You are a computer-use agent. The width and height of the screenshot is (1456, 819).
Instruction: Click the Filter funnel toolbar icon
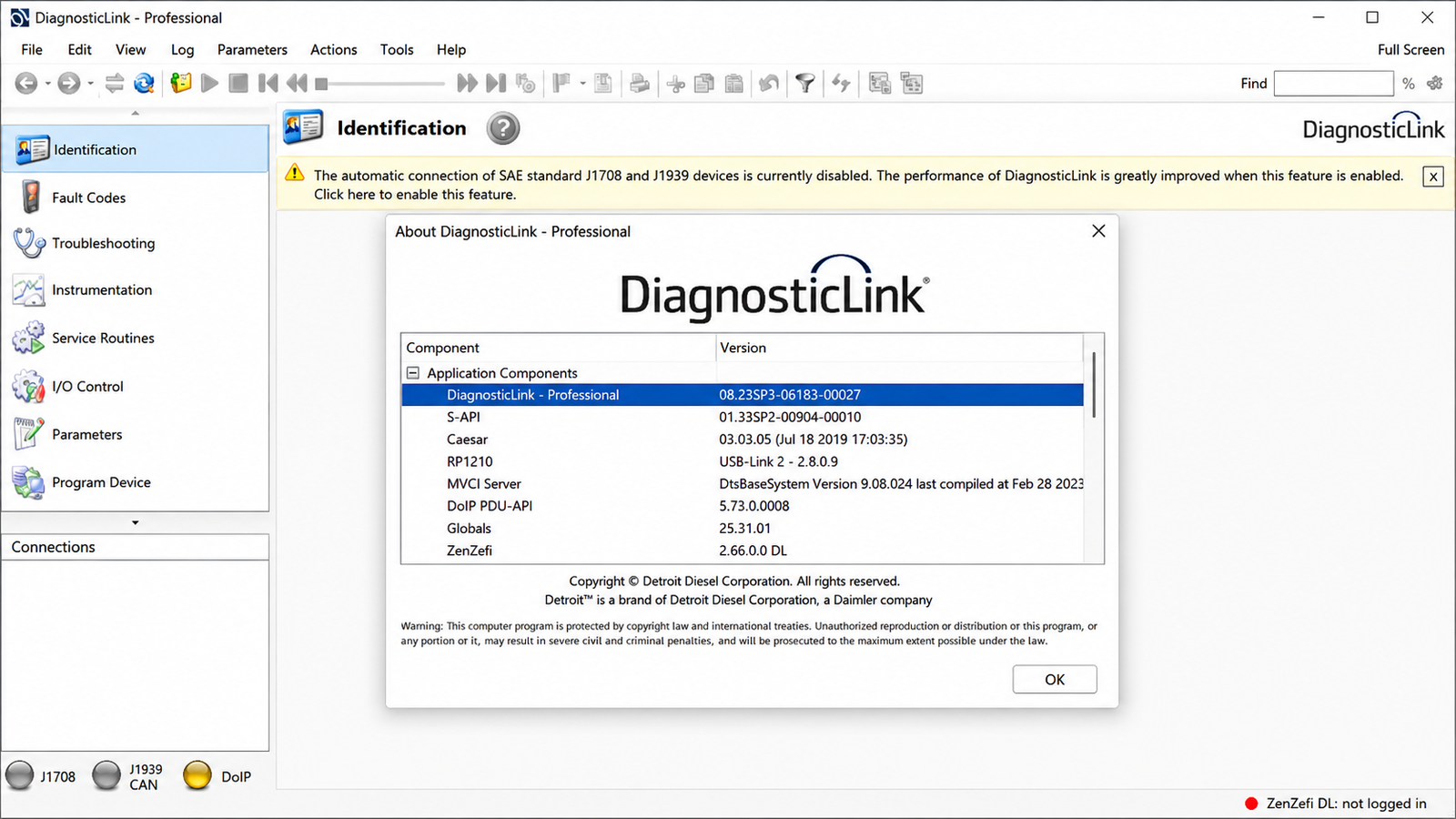804,84
